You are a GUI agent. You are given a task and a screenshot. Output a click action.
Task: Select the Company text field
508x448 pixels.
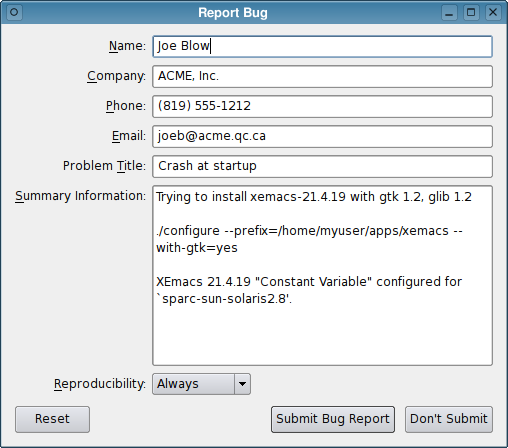coord(322,76)
